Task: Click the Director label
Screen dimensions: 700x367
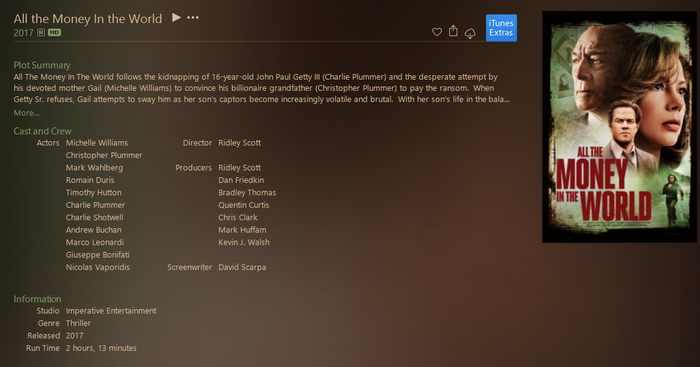Action: pyautogui.click(x=197, y=143)
